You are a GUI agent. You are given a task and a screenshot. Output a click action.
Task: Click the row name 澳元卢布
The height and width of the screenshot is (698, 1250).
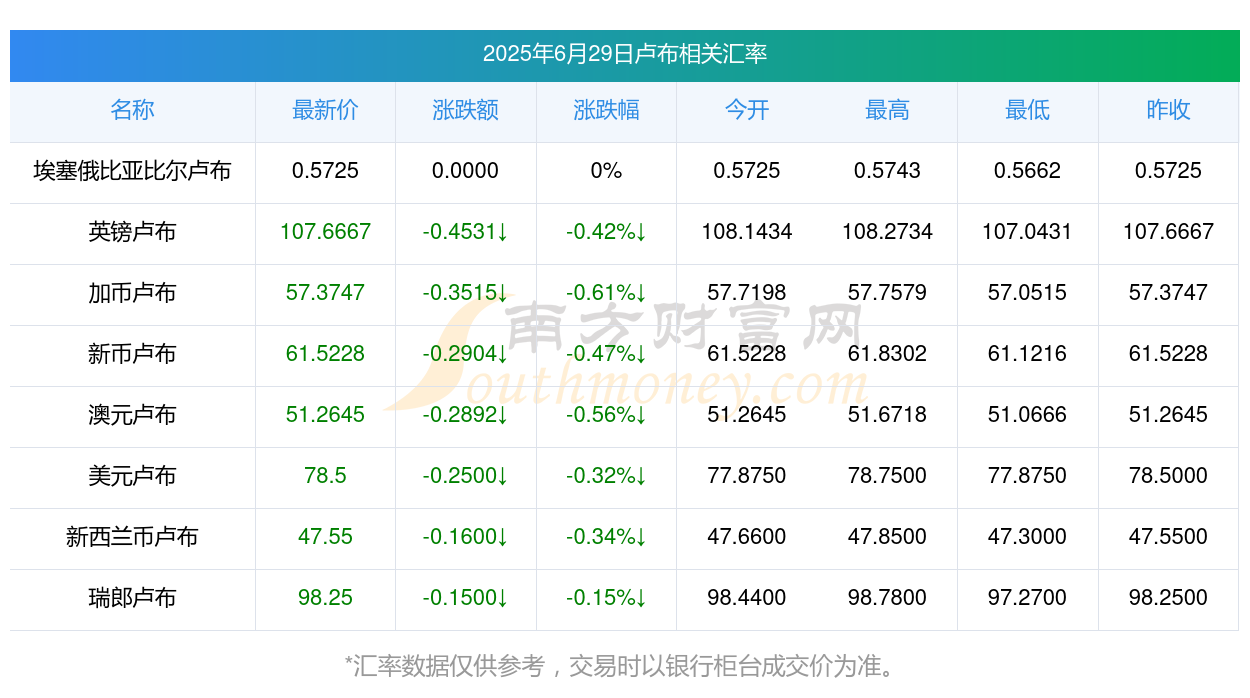tap(132, 415)
